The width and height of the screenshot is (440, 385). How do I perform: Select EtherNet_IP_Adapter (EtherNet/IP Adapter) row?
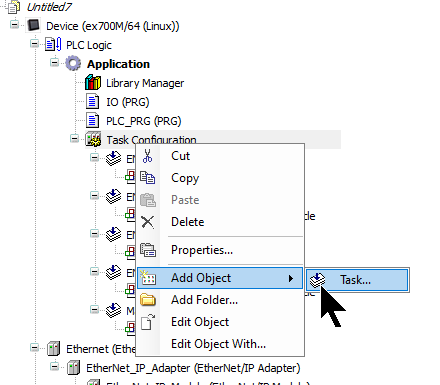193,368
